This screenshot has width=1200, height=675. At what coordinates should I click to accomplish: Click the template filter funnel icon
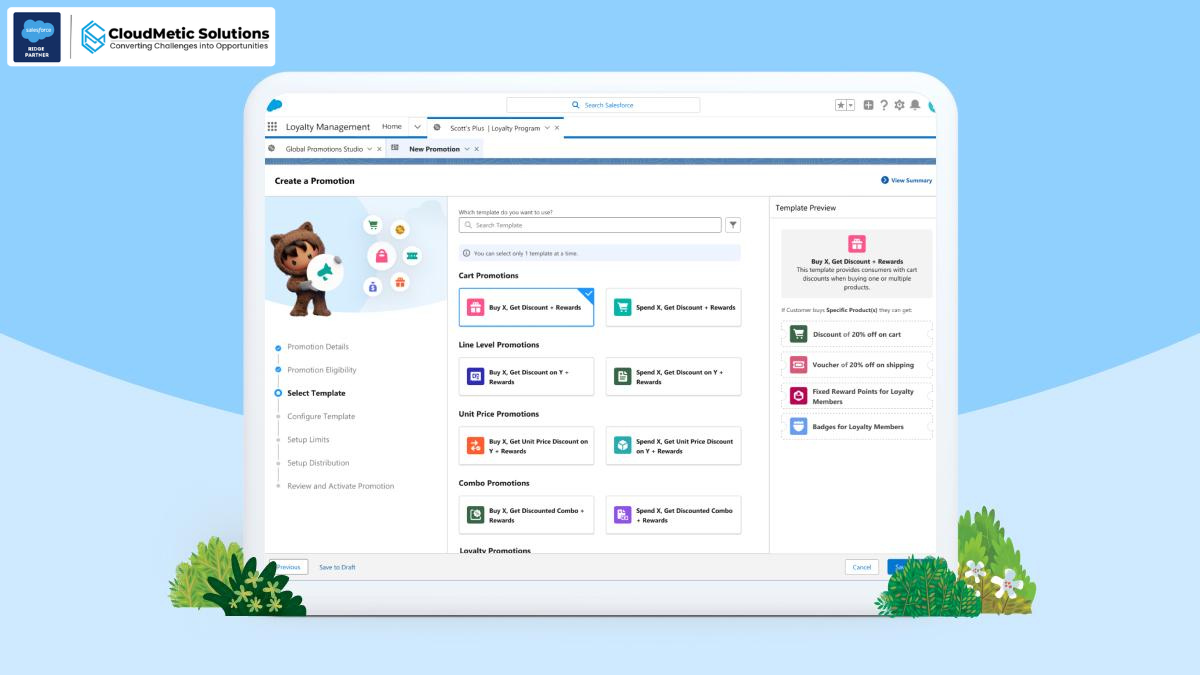(x=733, y=225)
